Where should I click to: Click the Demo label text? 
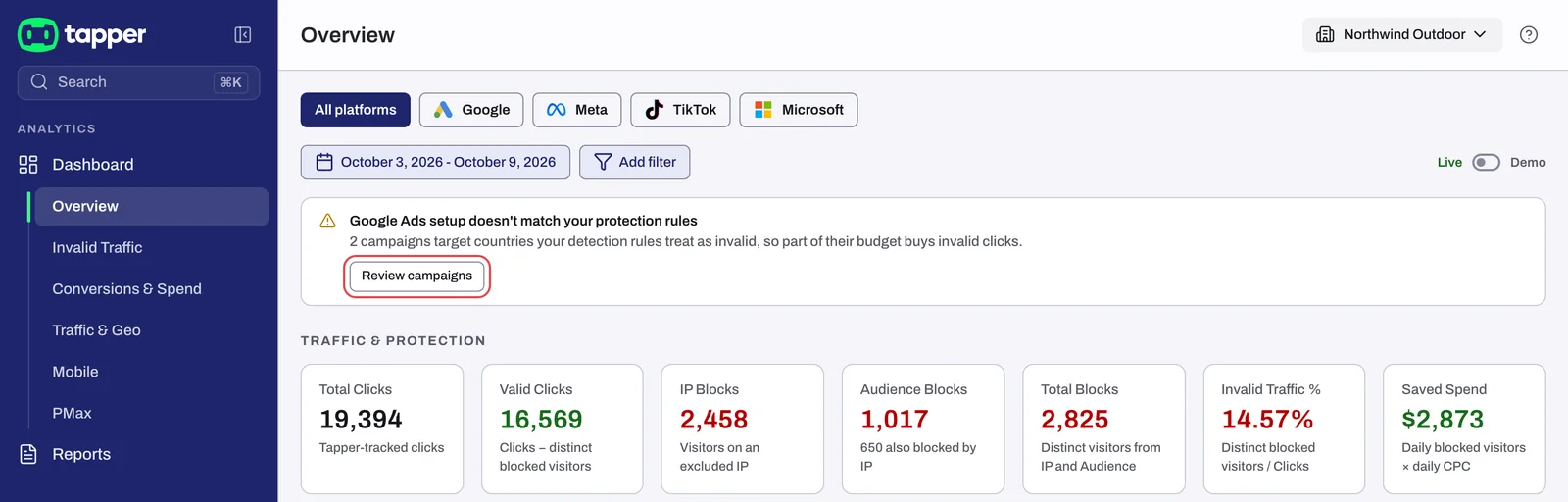(1528, 163)
